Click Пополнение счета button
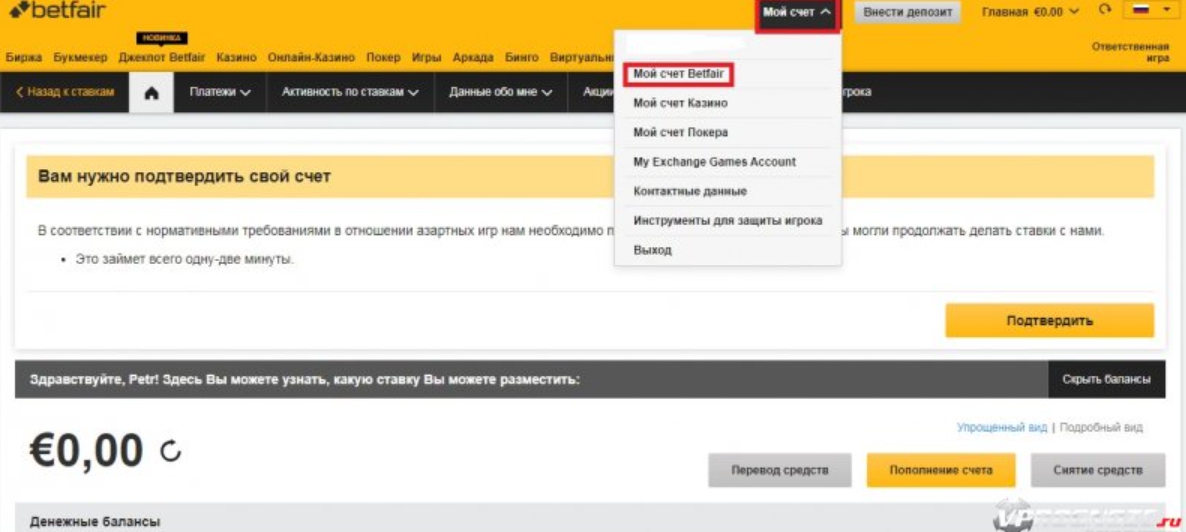Viewport: 1186px width, 532px height. (941, 470)
